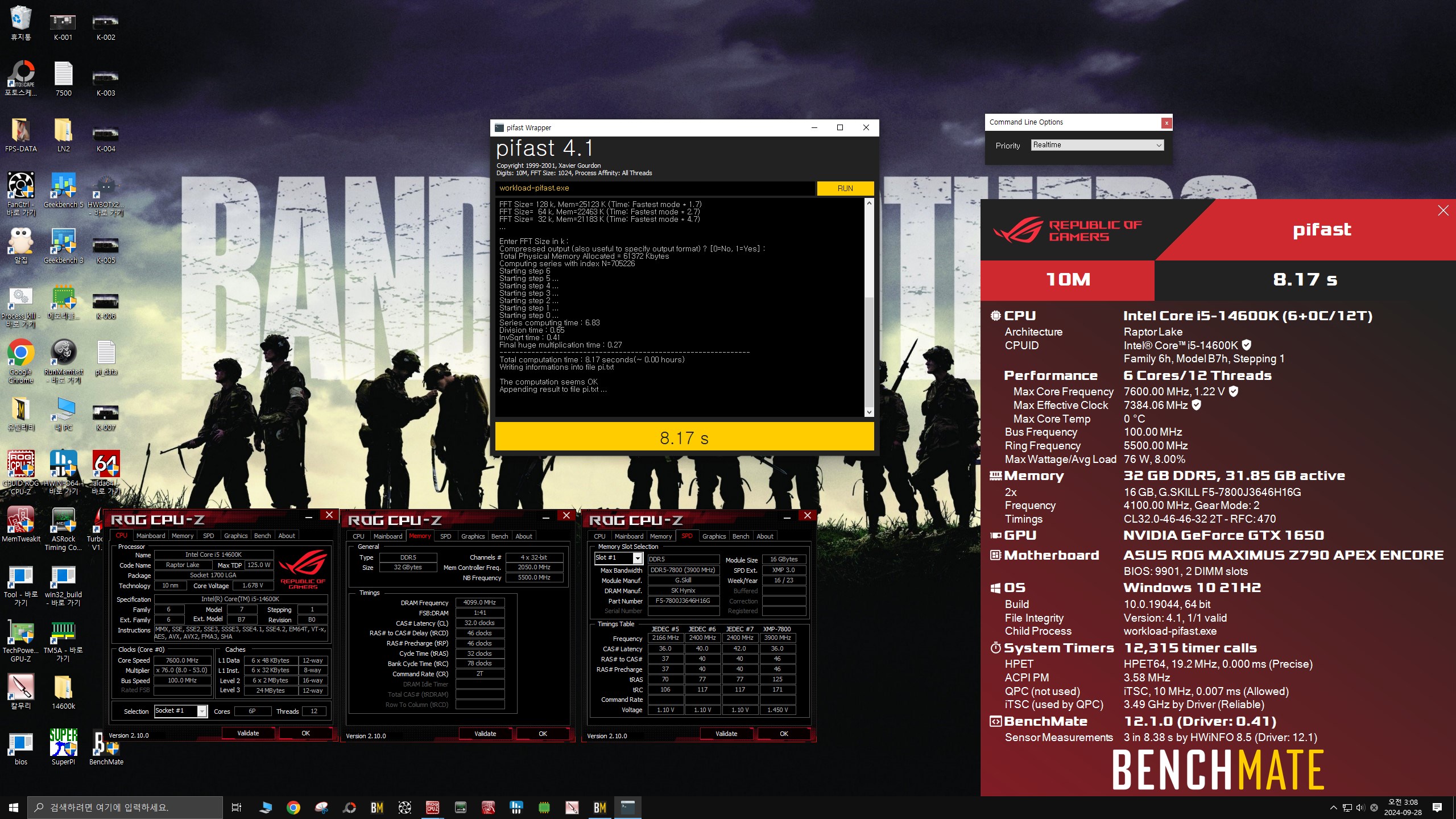This screenshot has width=1456, height=819.
Task: Click OK in CPU tab window
Action: pyautogui.click(x=305, y=733)
